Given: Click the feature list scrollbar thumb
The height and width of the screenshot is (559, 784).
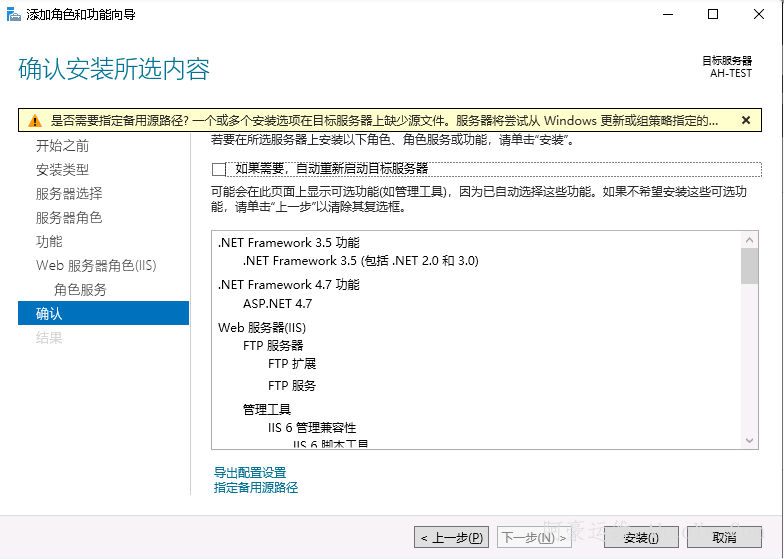Looking at the screenshot, I should tap(749, 266).
